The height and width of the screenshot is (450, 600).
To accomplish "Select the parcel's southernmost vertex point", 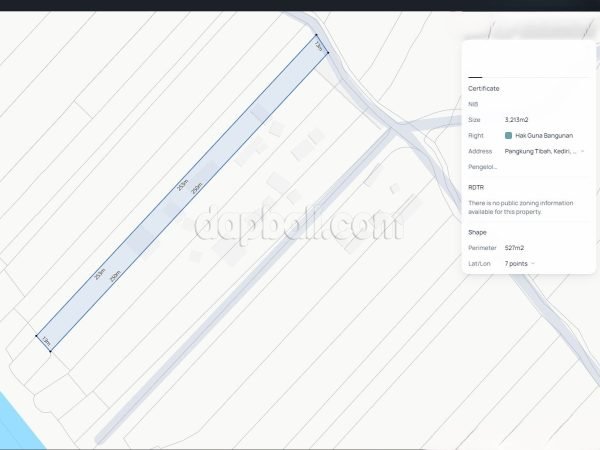I will tap(50, 350).
